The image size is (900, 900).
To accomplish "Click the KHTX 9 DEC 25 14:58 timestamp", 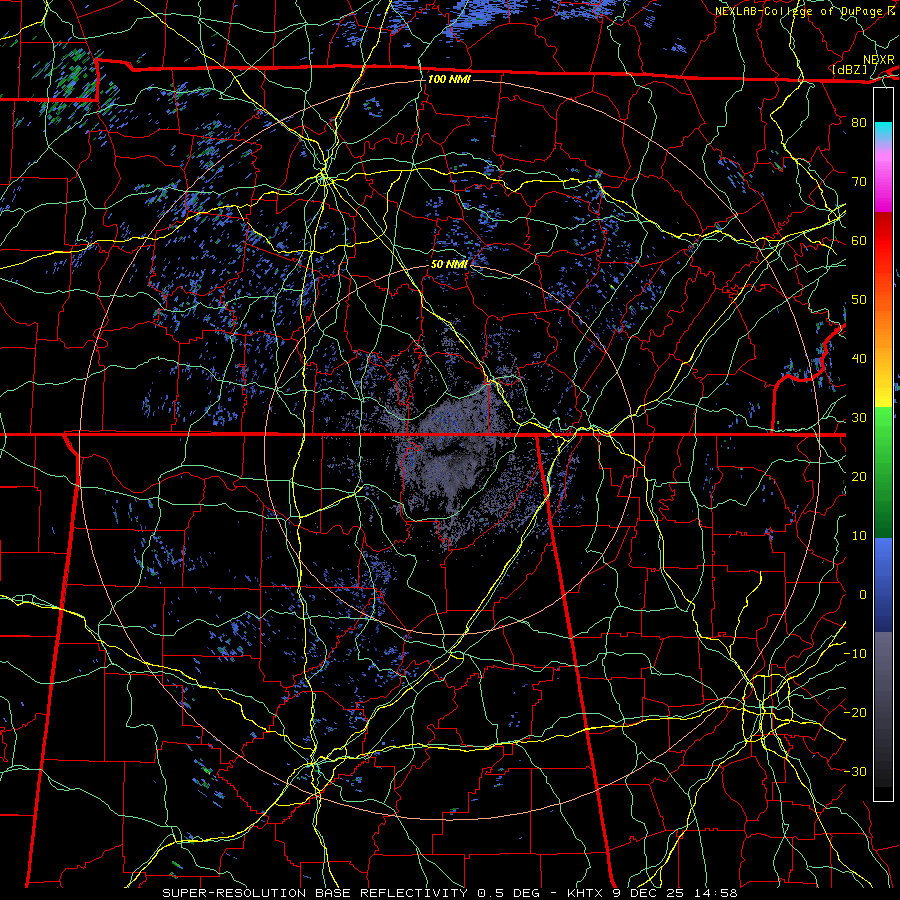I will click(x=652, y=893).
